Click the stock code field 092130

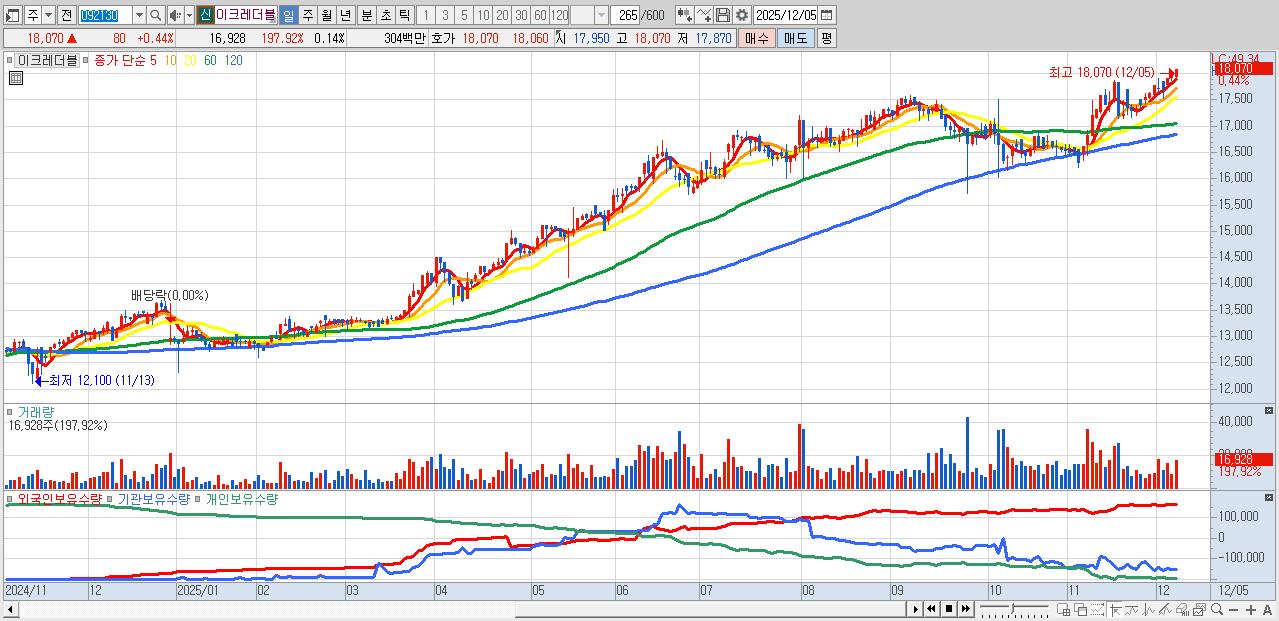tap(105, 15)
